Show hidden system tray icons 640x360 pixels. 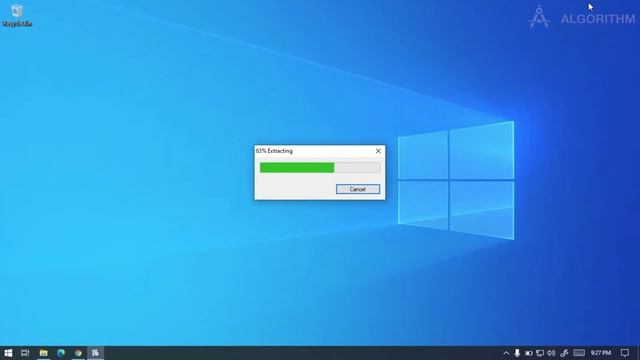coord(506,353)
